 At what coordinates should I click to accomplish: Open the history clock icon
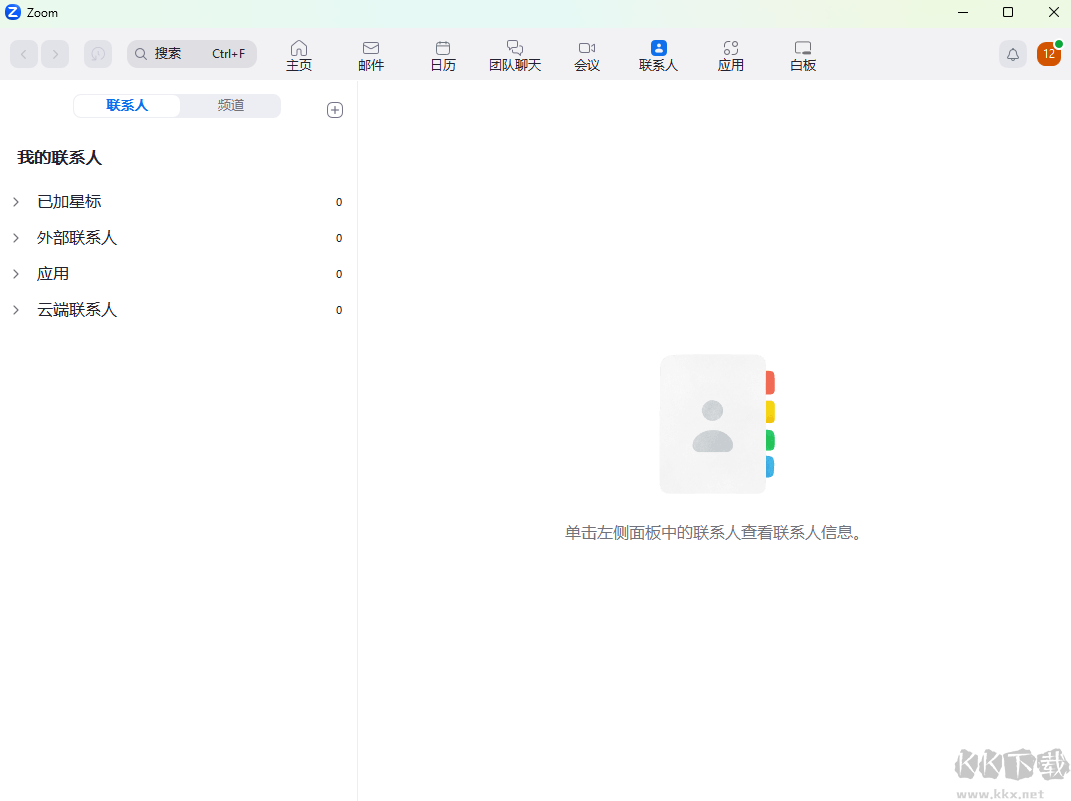(x=98, y=54)
